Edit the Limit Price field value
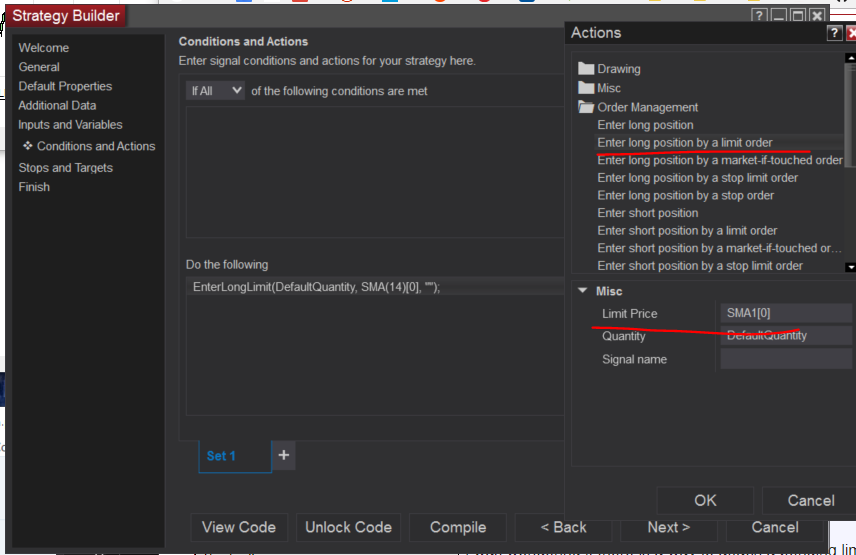The height and width of the screenshot is (555, 856). (786, 313)
